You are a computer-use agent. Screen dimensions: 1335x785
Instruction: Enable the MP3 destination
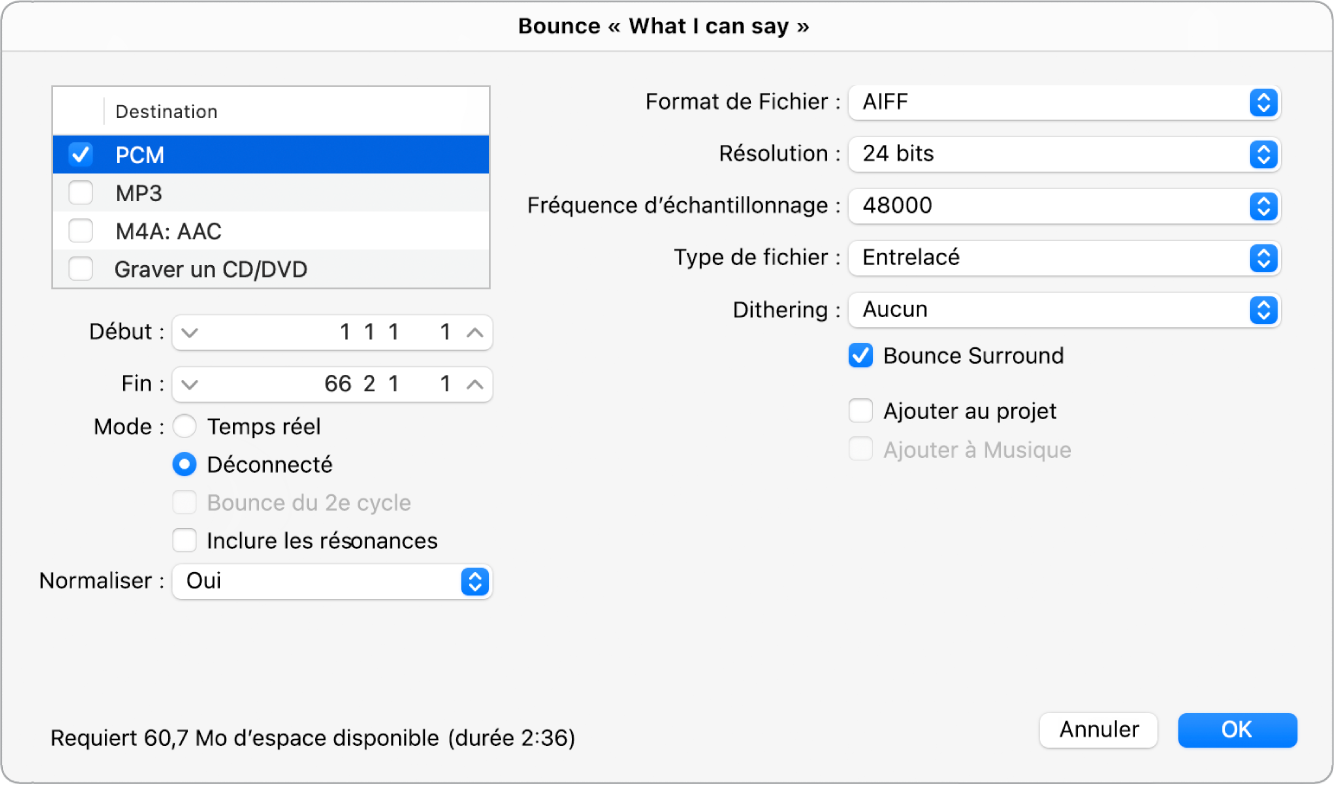[79, 192]
